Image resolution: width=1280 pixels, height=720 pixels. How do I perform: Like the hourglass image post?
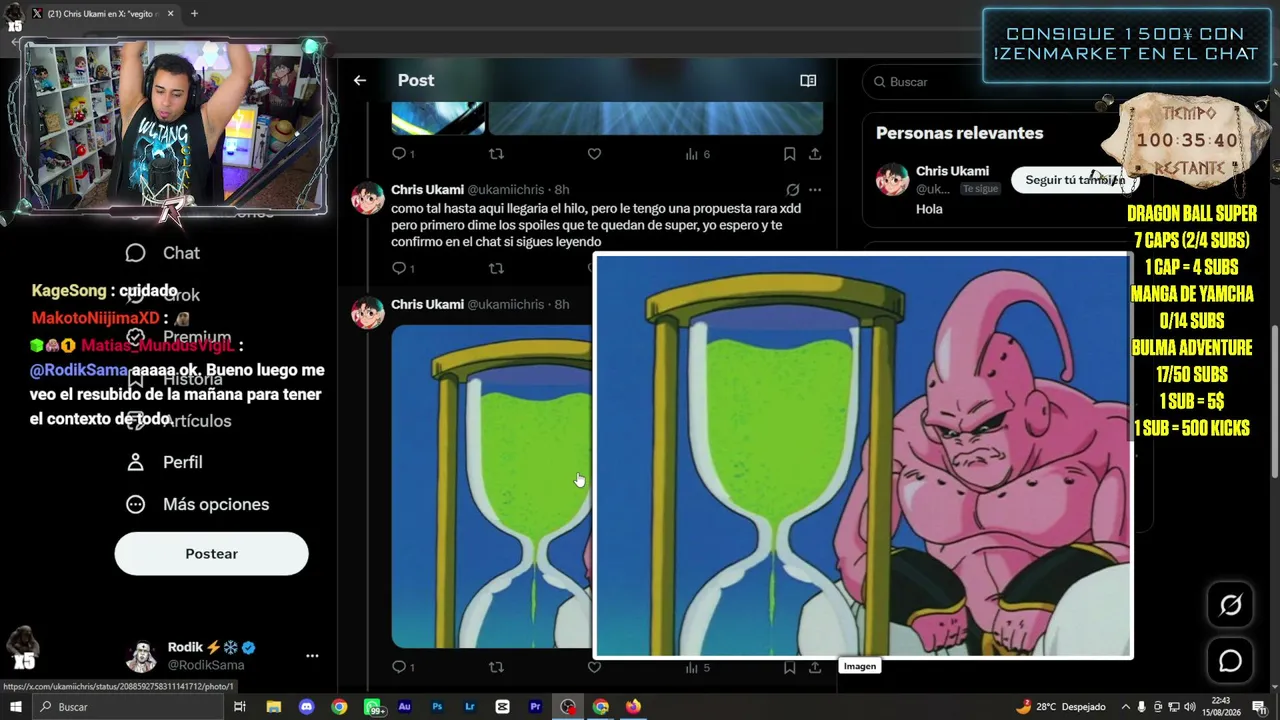tap(594, 667)
